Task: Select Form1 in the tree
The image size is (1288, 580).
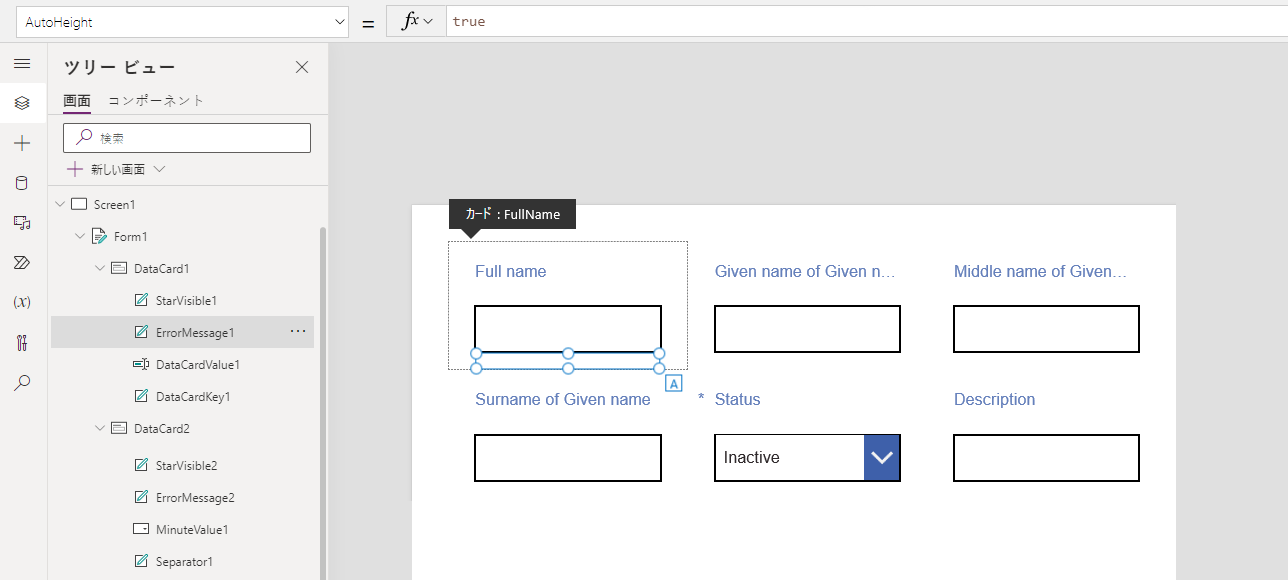Action: [131, 236]
